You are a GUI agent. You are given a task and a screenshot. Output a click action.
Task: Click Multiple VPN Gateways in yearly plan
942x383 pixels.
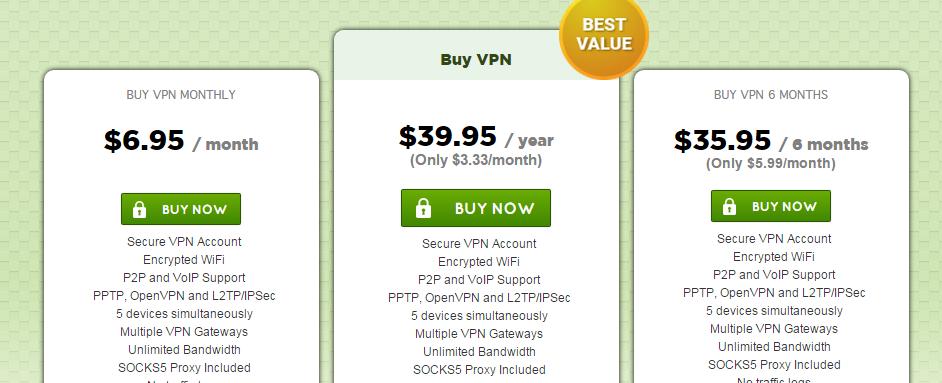pyautogui.click(x=479, y=334)
